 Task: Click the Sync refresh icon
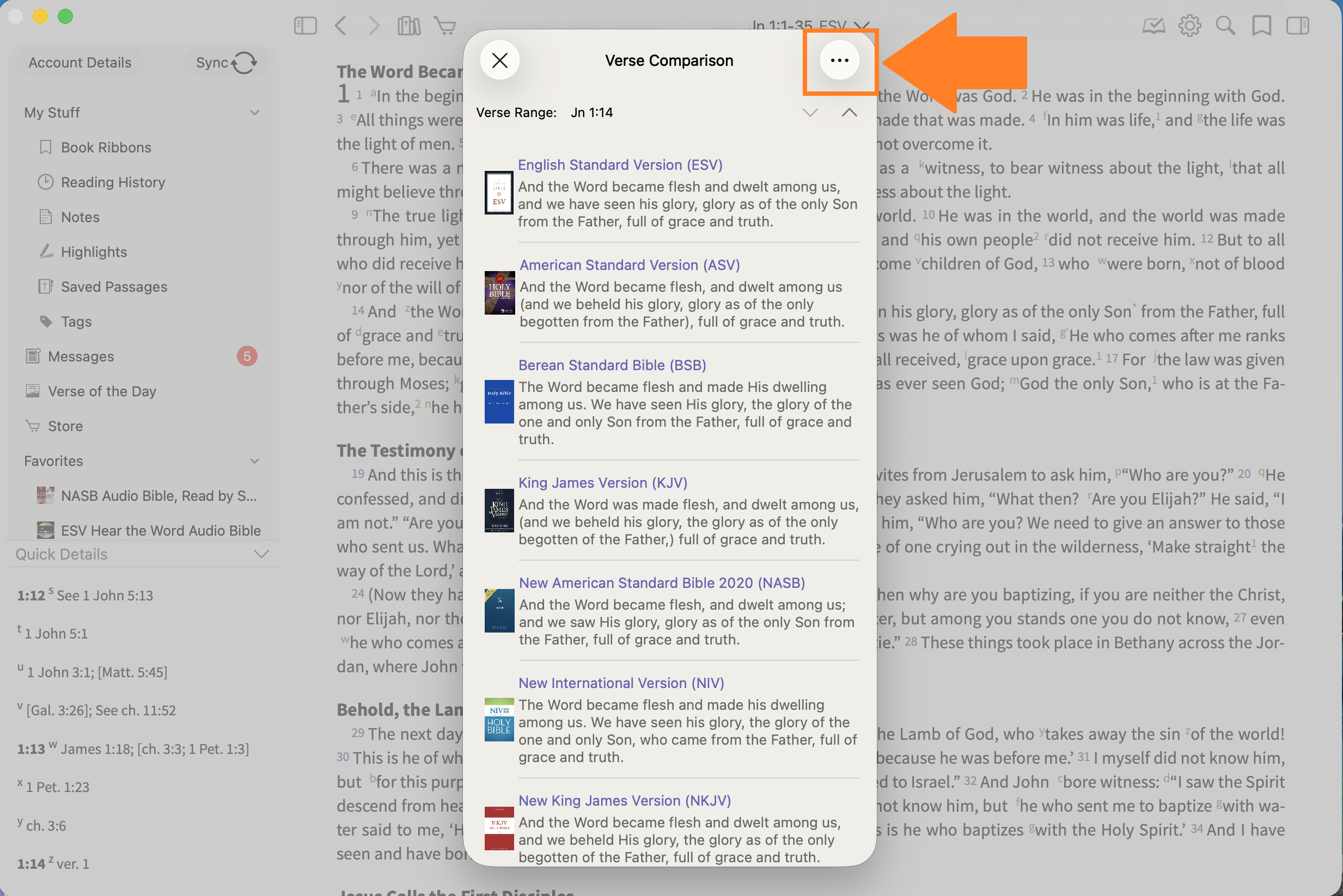pyautogui.click(x=244, y=63)
